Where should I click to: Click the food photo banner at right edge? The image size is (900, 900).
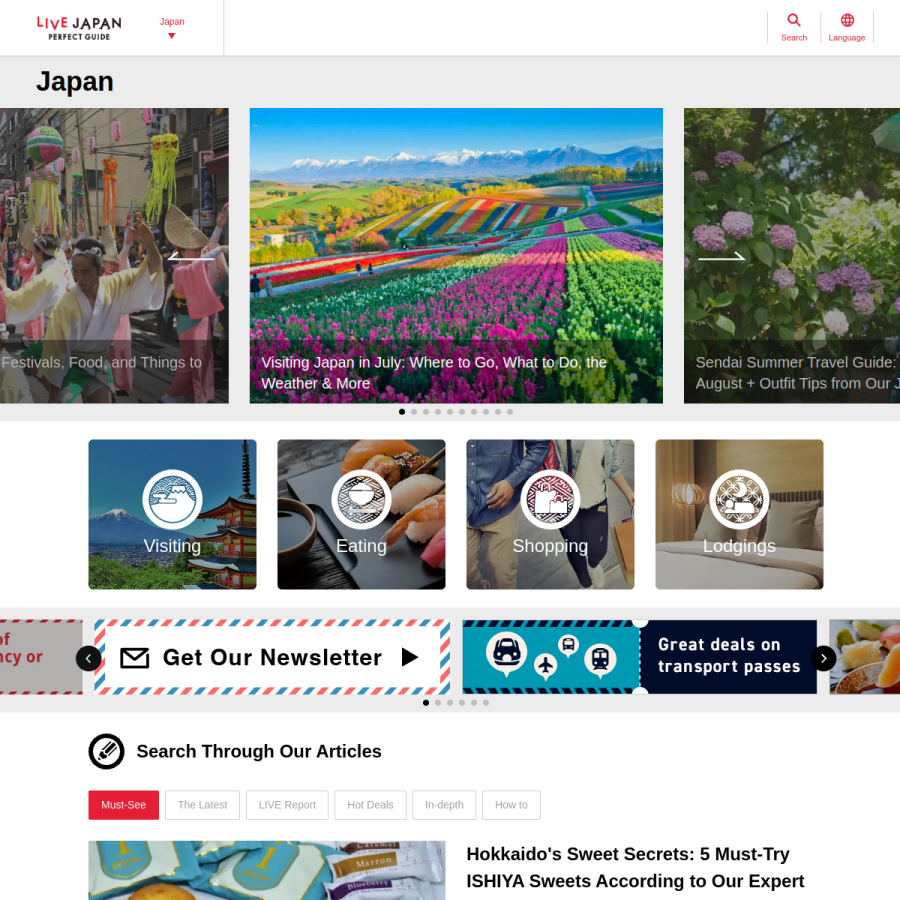click(x=865, y=657)
